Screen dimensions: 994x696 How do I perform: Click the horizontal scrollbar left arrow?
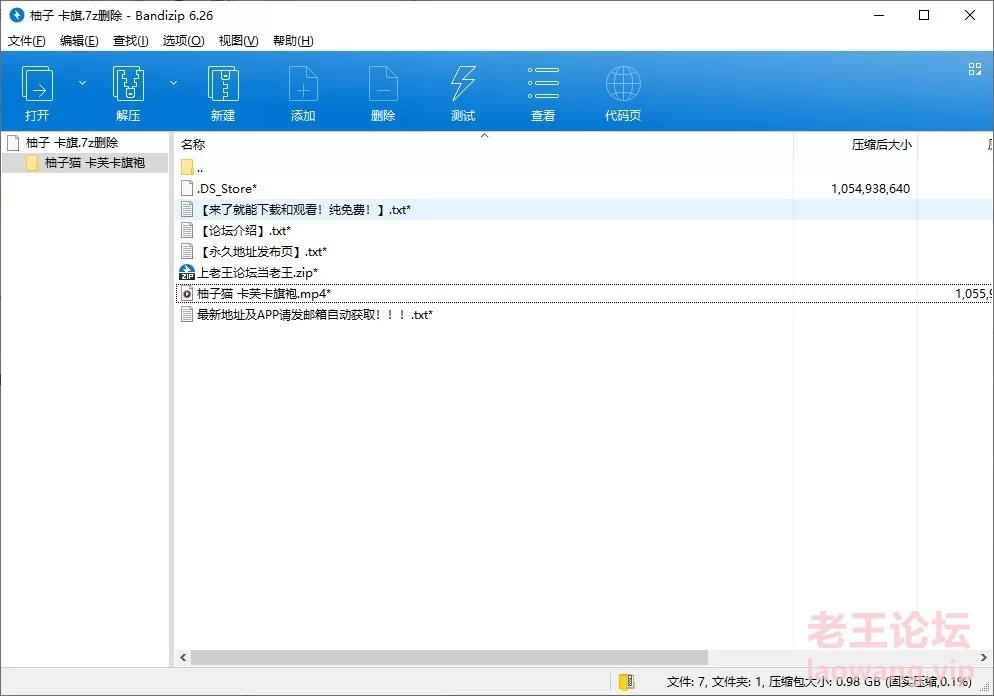point(183,657)
